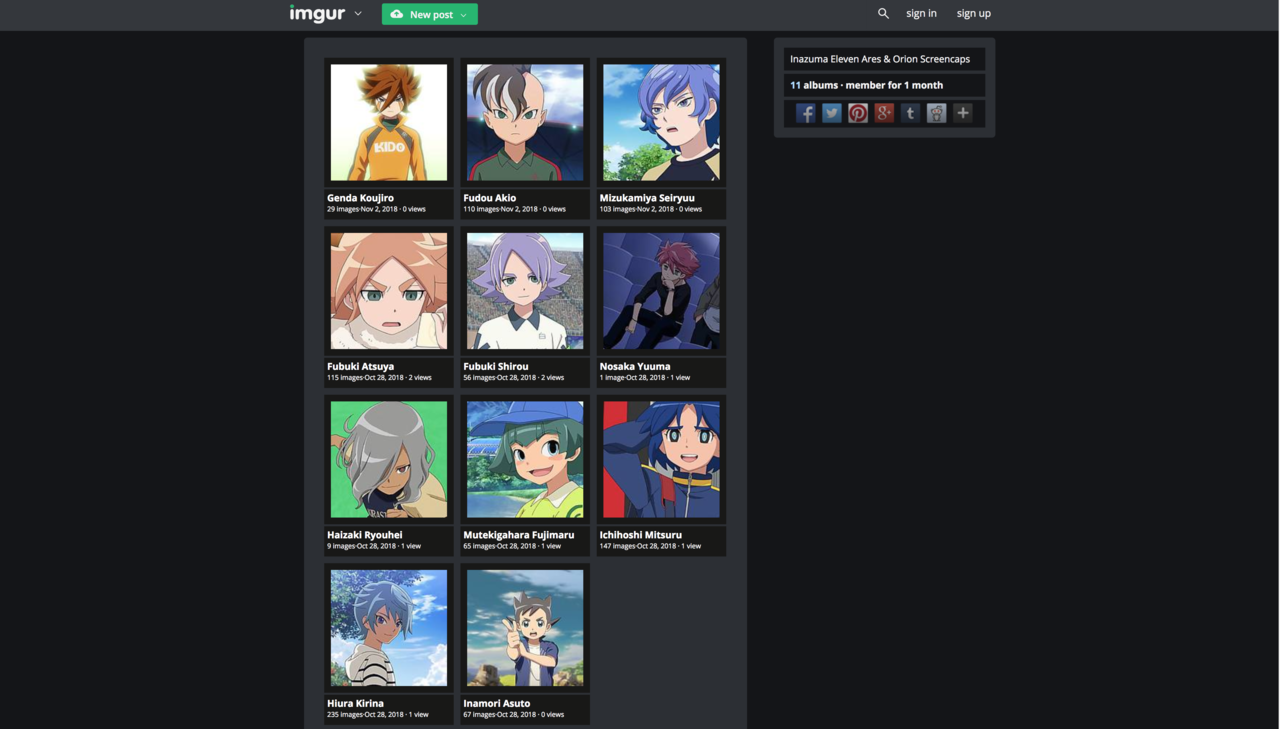Open the Hiura Kirina album thumbnail
Screen dimensions: 1280x729
[389, 628]
